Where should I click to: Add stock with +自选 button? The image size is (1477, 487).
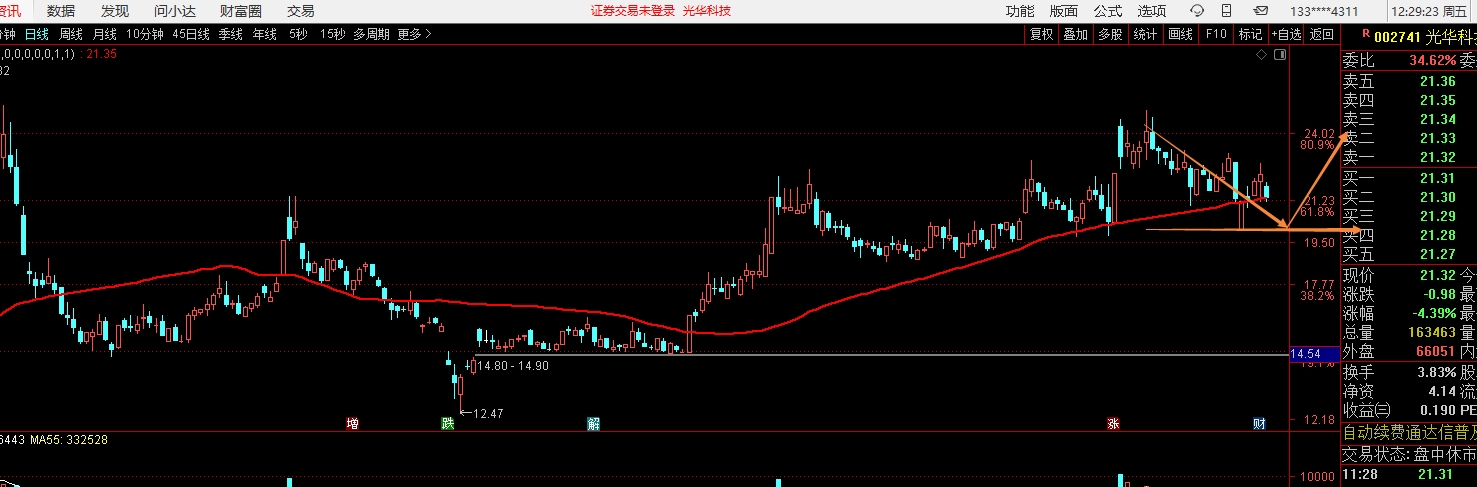[1287, 34]
